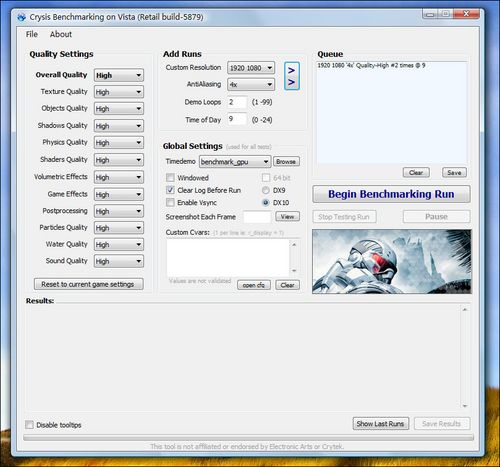Click the progress bar at the bottom
This screenshot has height=467, width=500.
[x=249, y=438]
